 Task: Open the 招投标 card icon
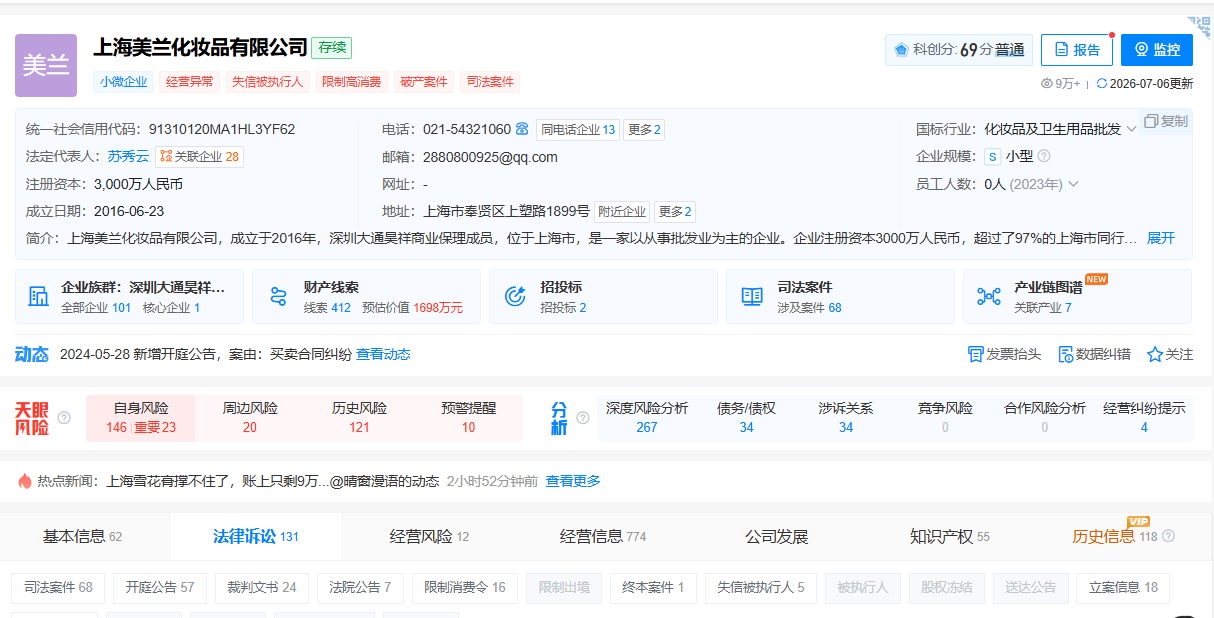[x=516, y=296]
